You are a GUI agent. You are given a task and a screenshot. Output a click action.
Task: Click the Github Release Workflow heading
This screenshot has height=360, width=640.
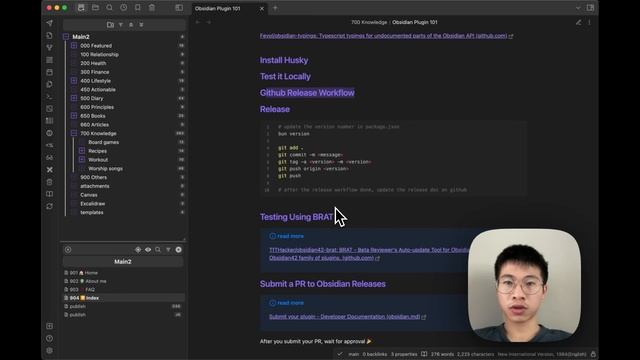pos(307,93)
